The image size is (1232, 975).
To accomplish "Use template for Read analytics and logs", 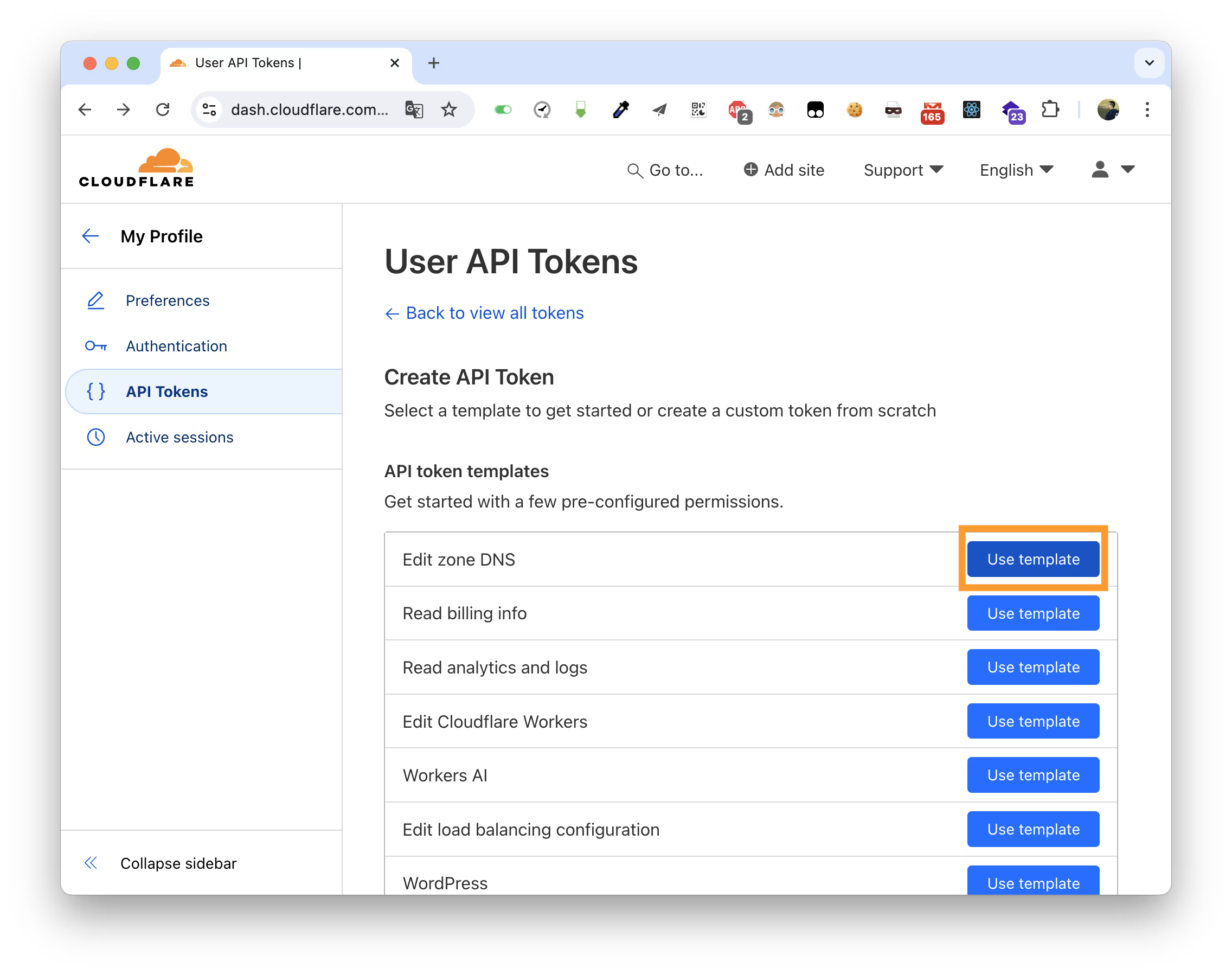I will click(1033, 668).
